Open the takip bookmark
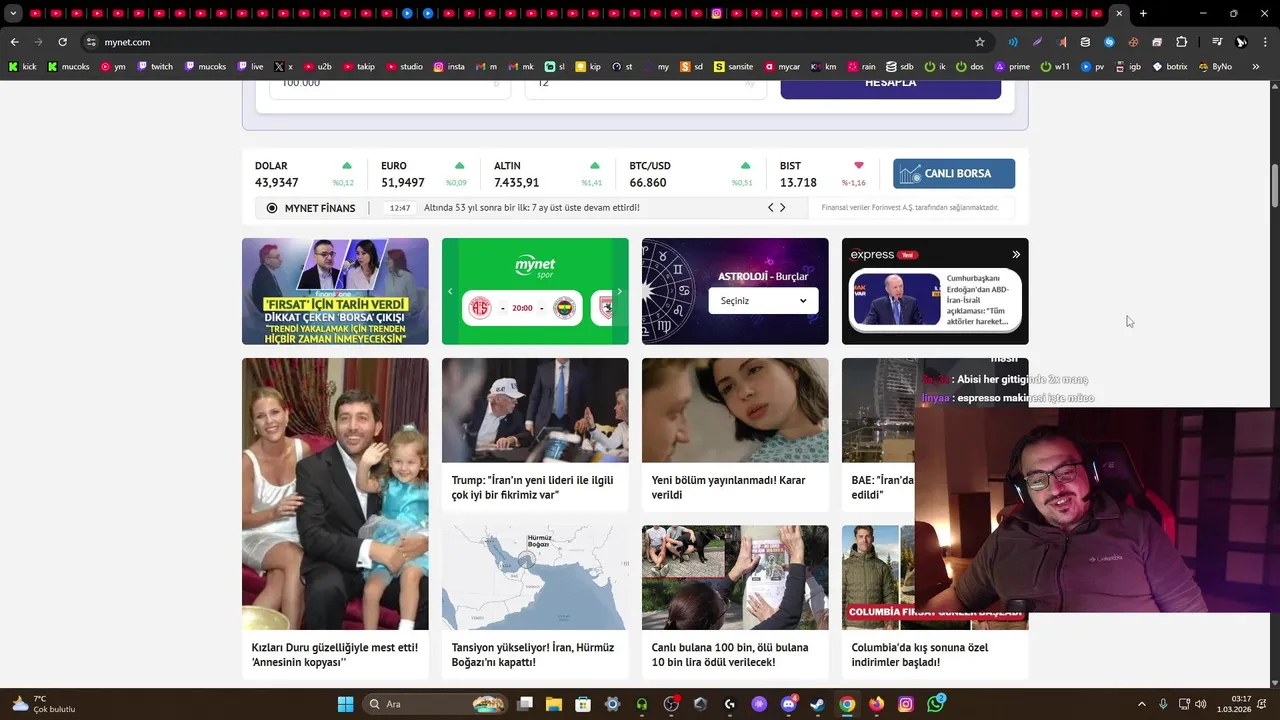This screenshot has height=720, width=1280. 359,67
